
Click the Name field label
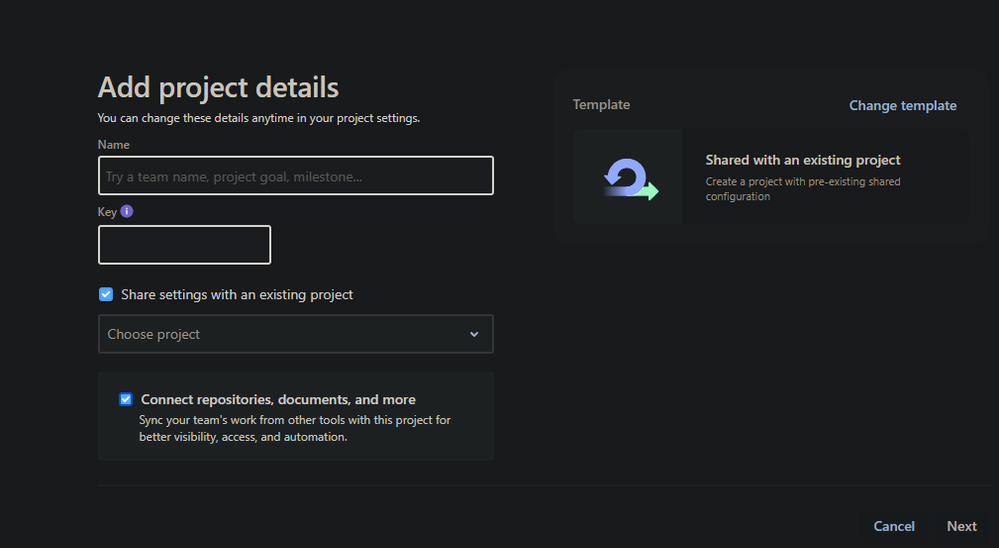[x=113, y=145]
